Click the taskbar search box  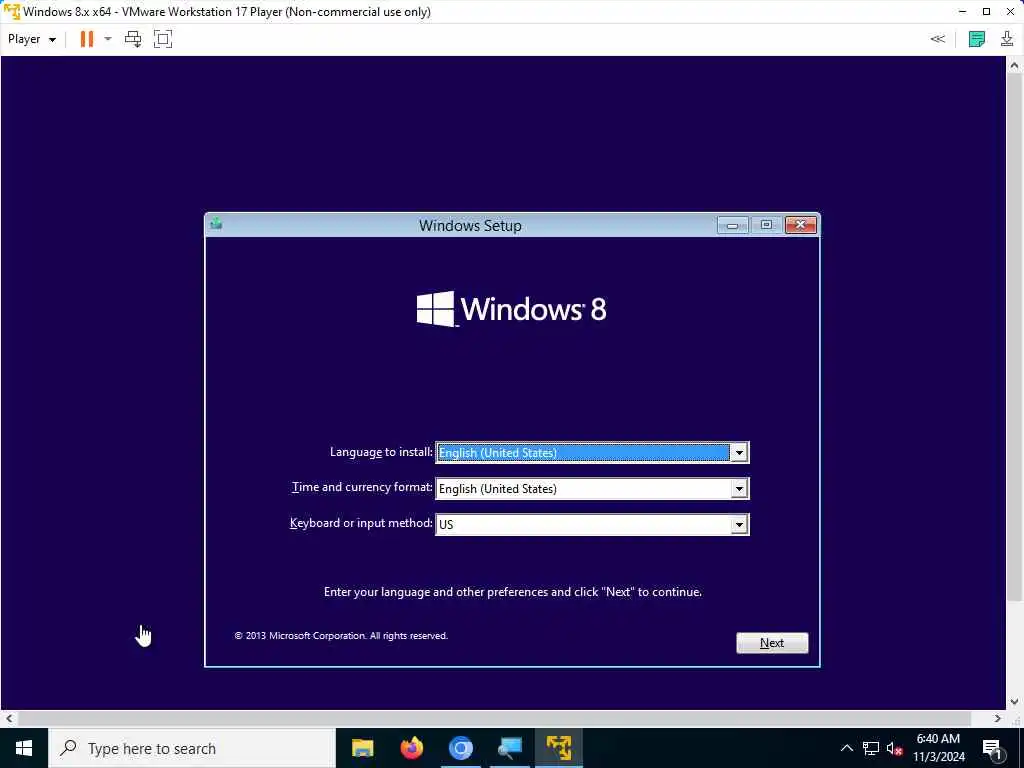point(191,748)
